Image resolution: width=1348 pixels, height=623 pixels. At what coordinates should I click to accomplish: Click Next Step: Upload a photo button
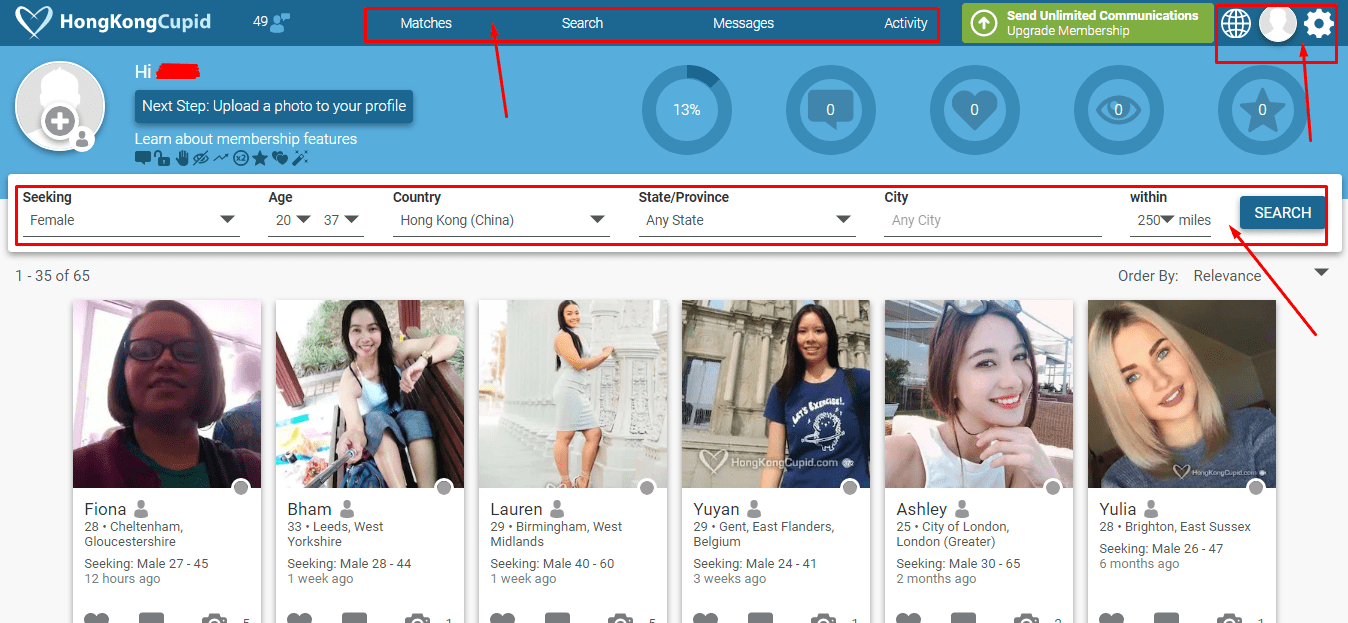click(274, 105)
